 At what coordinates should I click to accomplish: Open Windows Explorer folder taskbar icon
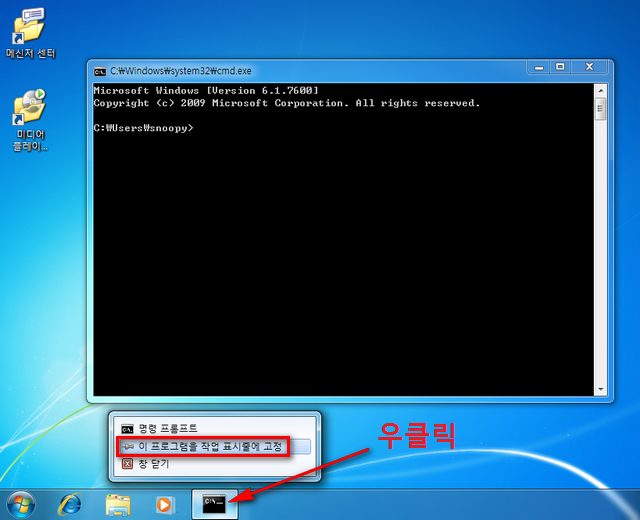click(118, 505)
